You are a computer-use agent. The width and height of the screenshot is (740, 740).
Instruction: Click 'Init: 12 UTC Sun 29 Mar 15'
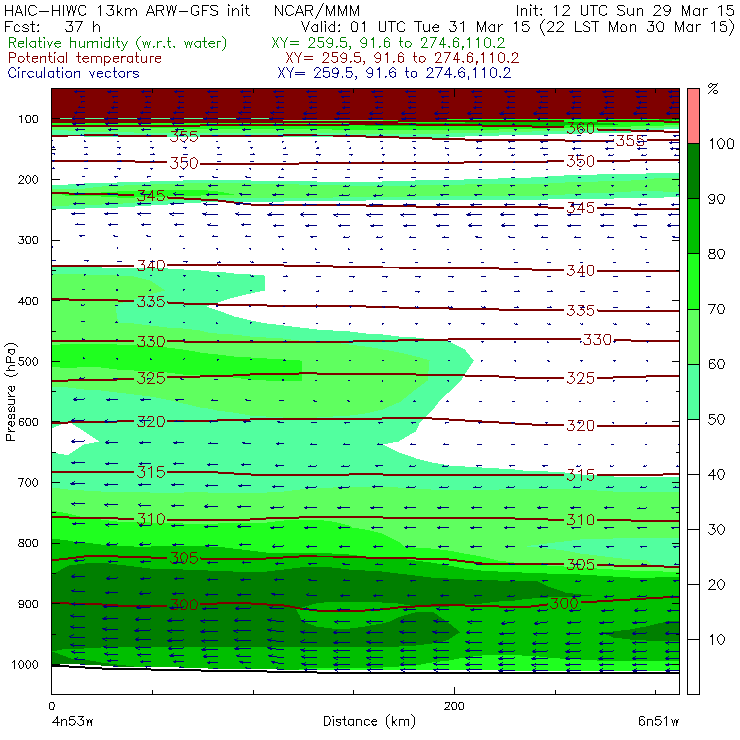tap(625, 10)
